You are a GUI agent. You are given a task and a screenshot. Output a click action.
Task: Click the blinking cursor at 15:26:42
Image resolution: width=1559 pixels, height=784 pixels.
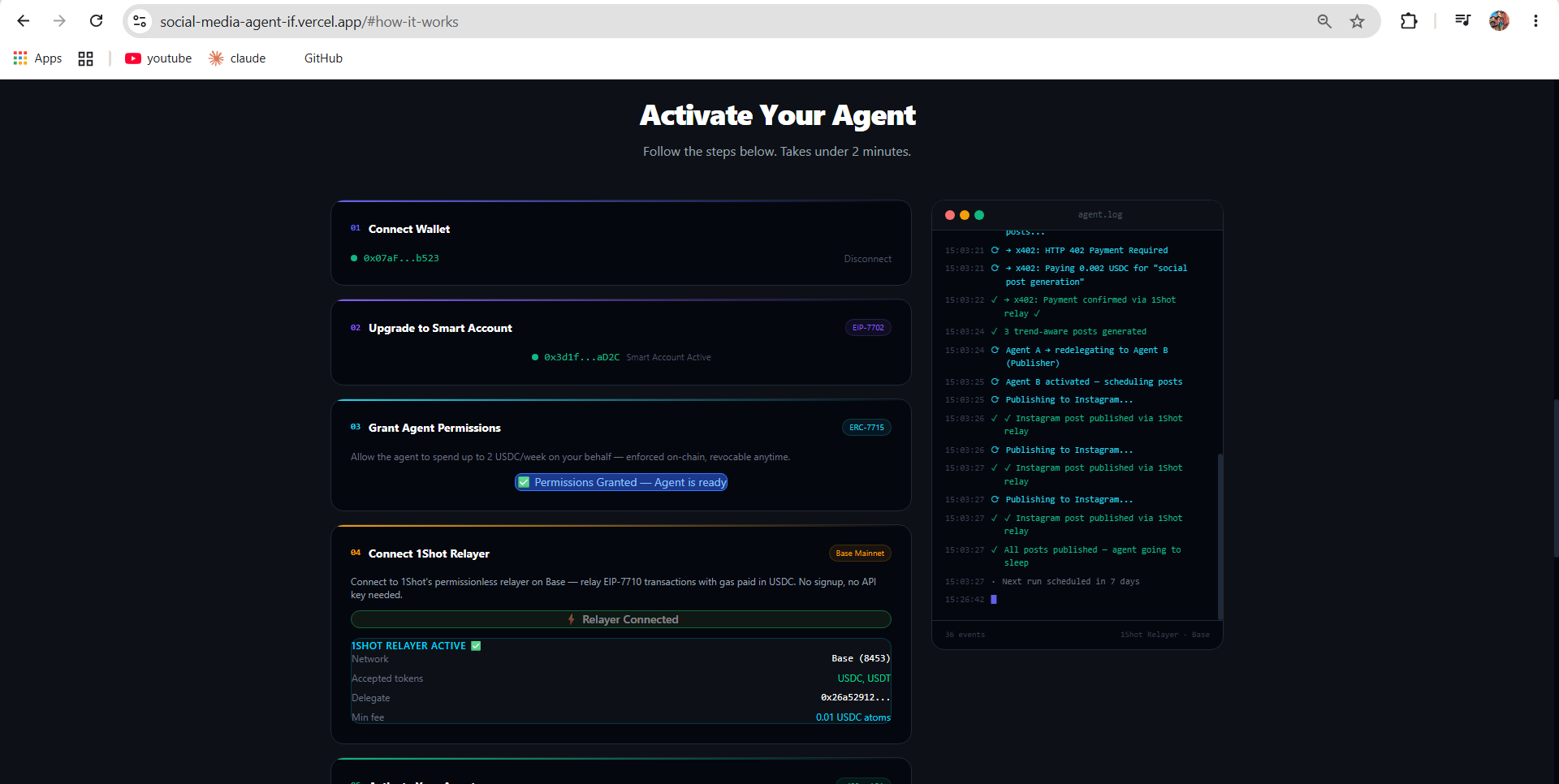[x=993, y=600]
